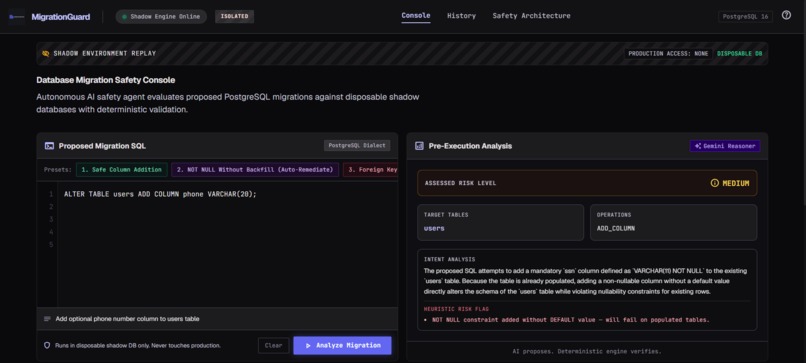Click the MEDIUM risk level text
The image size is (806, 363).
point(736,183)
